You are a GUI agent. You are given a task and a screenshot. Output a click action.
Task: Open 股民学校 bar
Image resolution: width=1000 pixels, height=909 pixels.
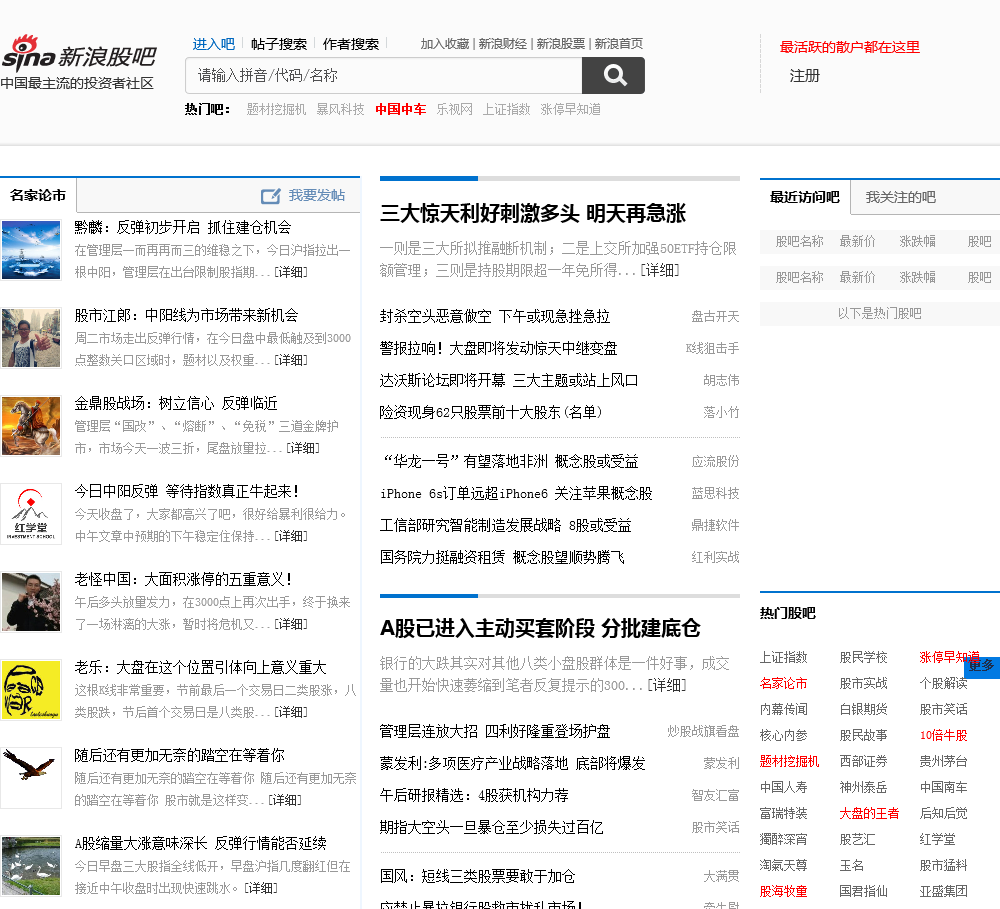click(x=864, y=658)
